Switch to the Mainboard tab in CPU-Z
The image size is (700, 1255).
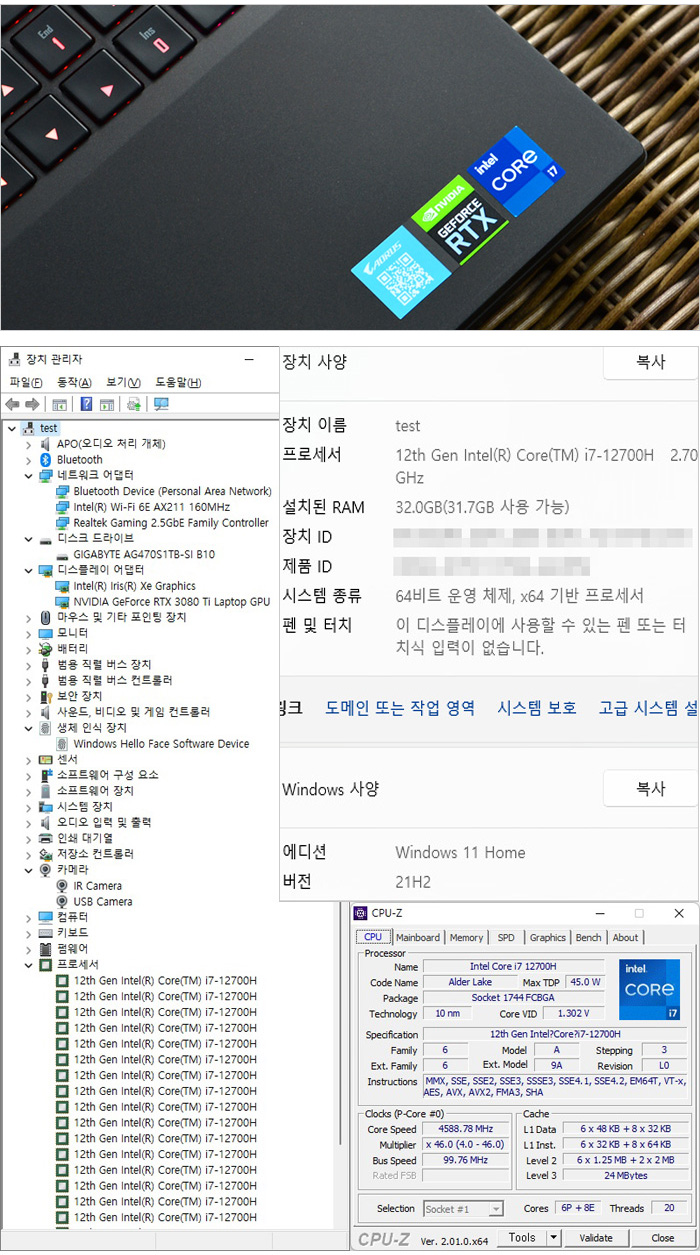pyautogui.click(x=418, y=938)
